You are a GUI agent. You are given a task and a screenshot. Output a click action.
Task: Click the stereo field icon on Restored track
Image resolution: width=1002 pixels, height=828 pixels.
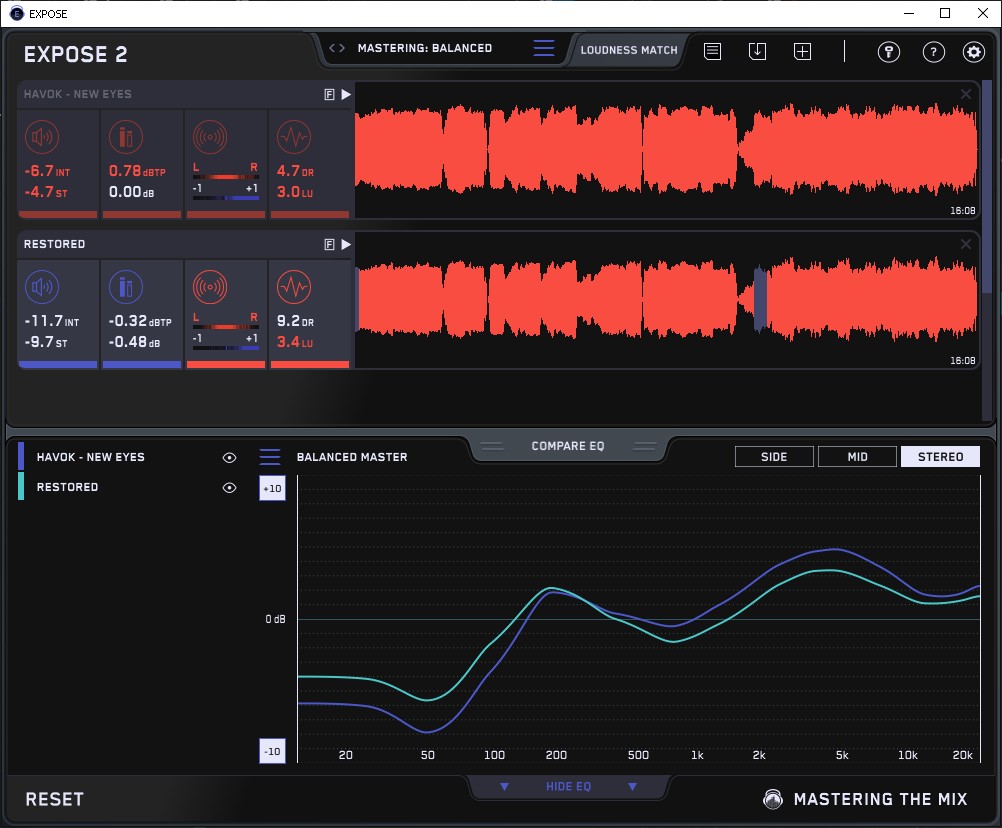click(210, 288)
